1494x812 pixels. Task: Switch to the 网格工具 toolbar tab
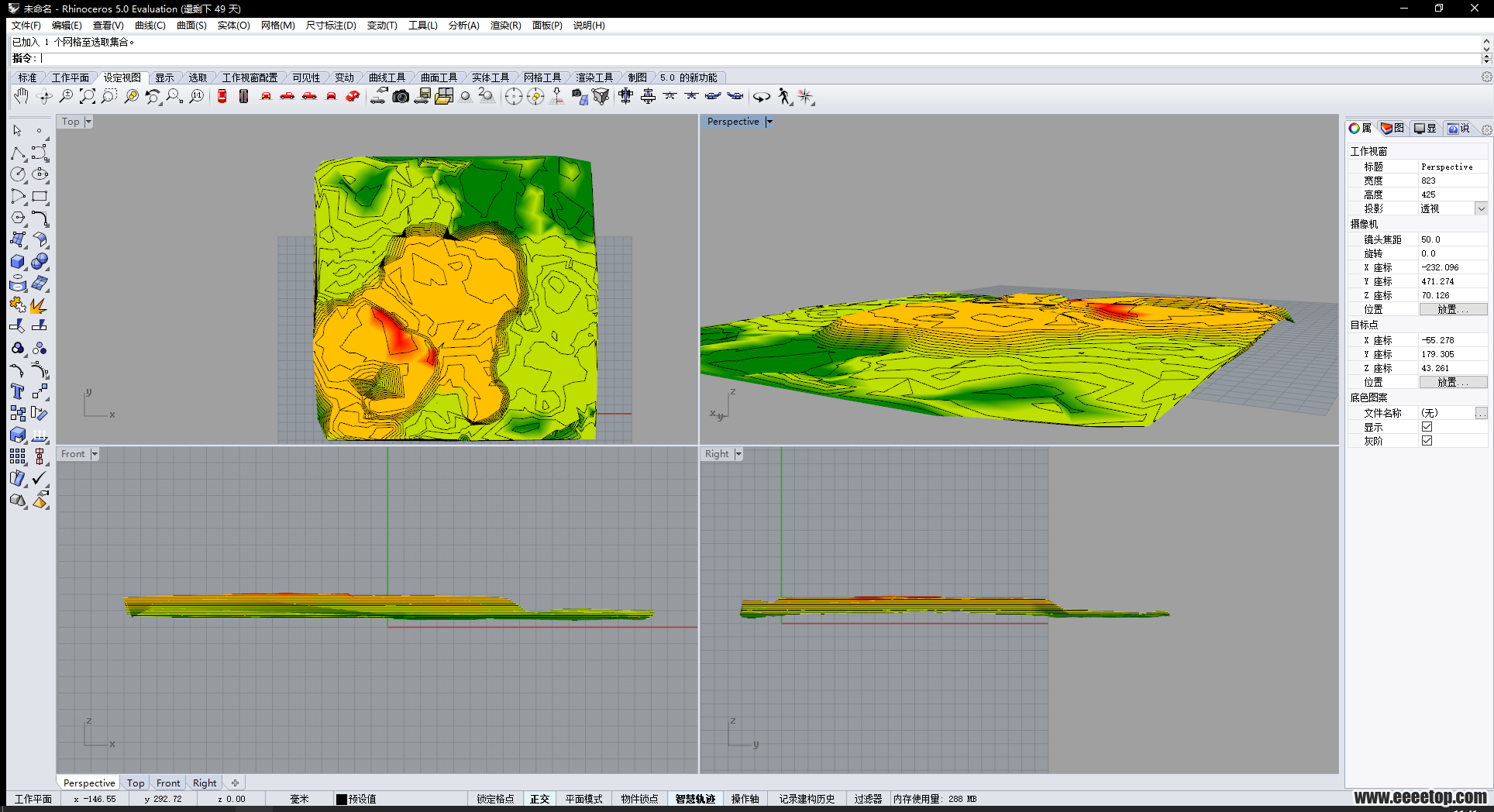click(542, 77)
